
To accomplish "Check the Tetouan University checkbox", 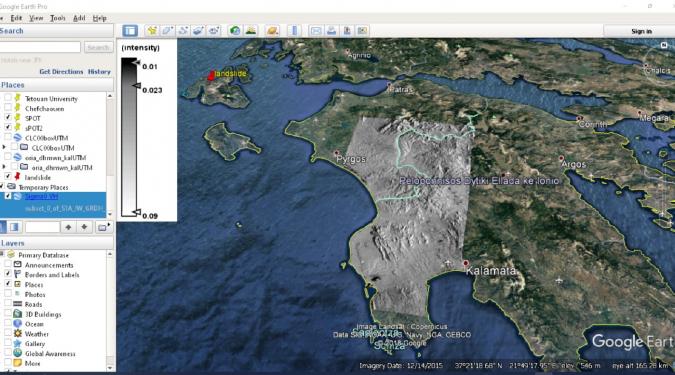I will pyautogui.click(x=8, y=98).
